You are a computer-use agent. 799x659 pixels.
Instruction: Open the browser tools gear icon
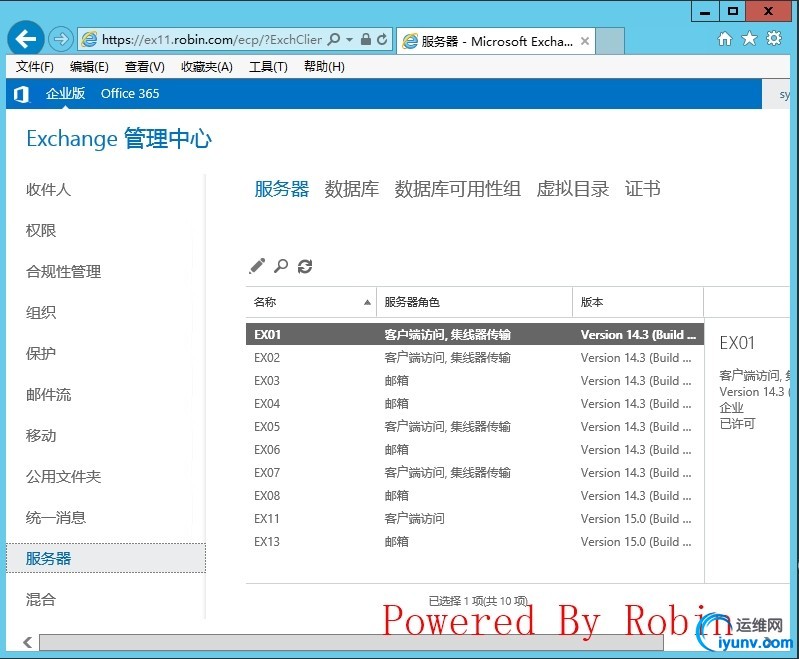pos(774,39)
